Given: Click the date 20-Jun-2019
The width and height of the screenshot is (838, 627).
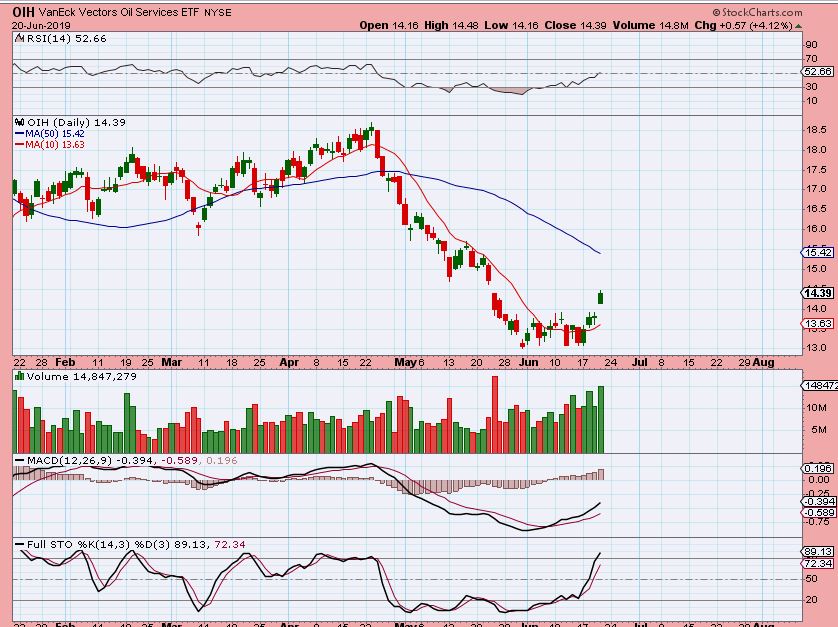Looking at the screenshot, I should (41, 25).
